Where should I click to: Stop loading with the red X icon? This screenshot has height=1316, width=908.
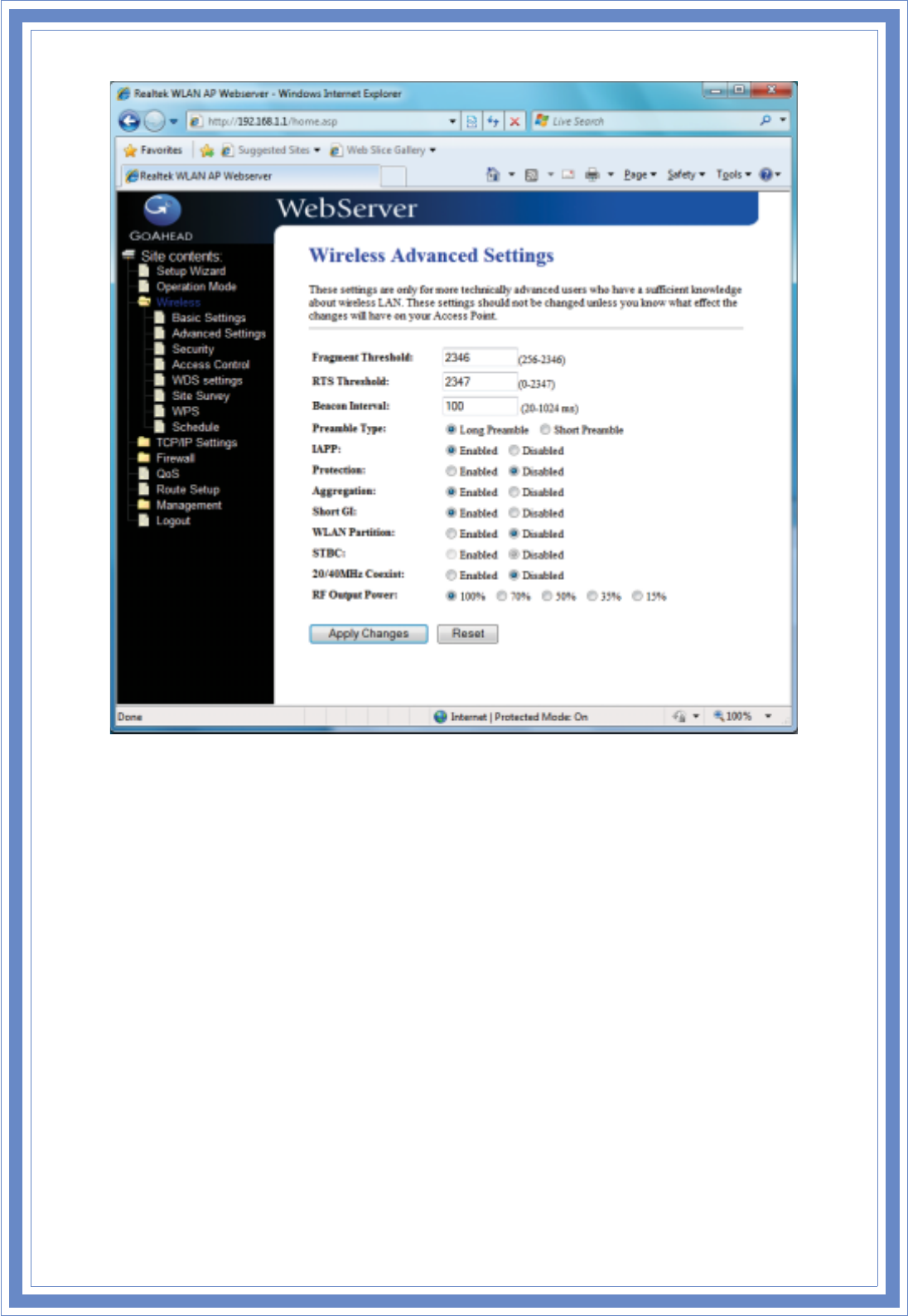point(514,121)
